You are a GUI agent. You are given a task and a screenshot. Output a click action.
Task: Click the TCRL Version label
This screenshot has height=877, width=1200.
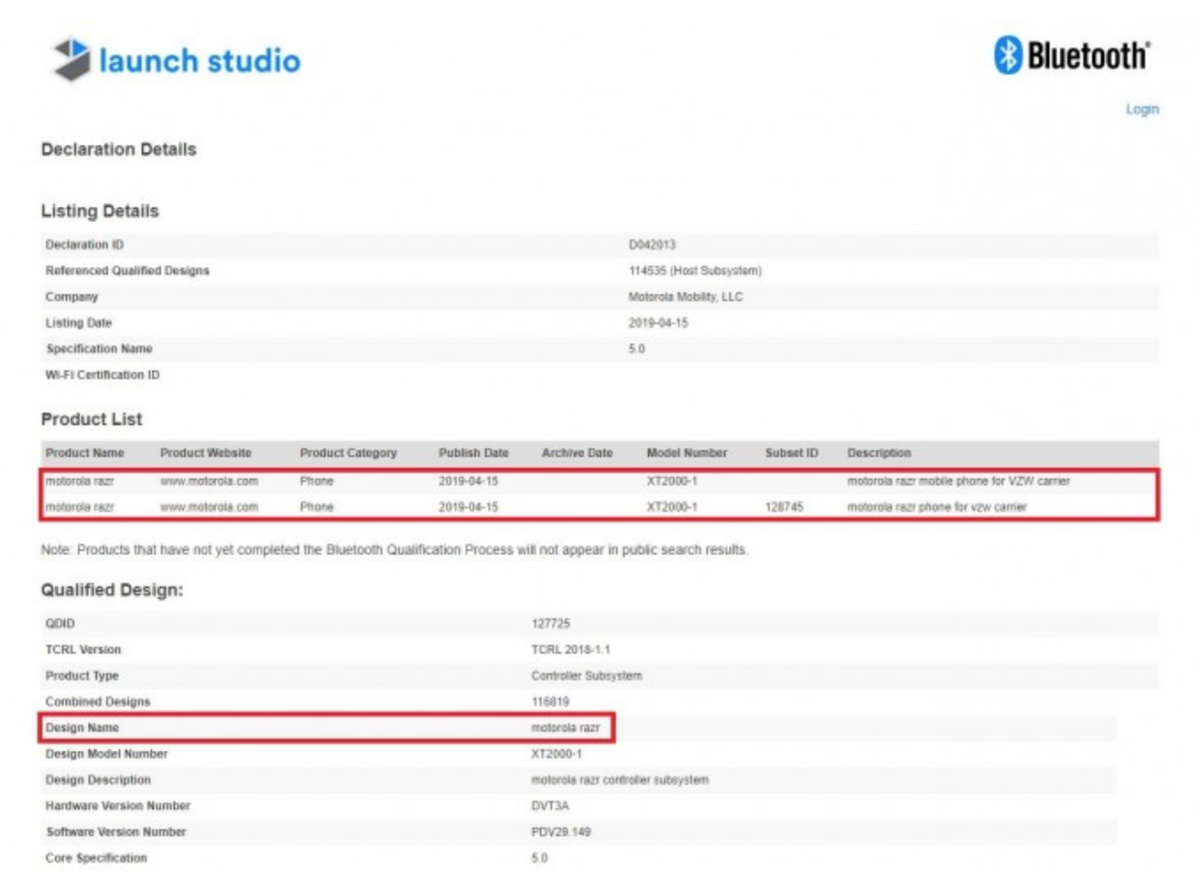pos(83,649)
